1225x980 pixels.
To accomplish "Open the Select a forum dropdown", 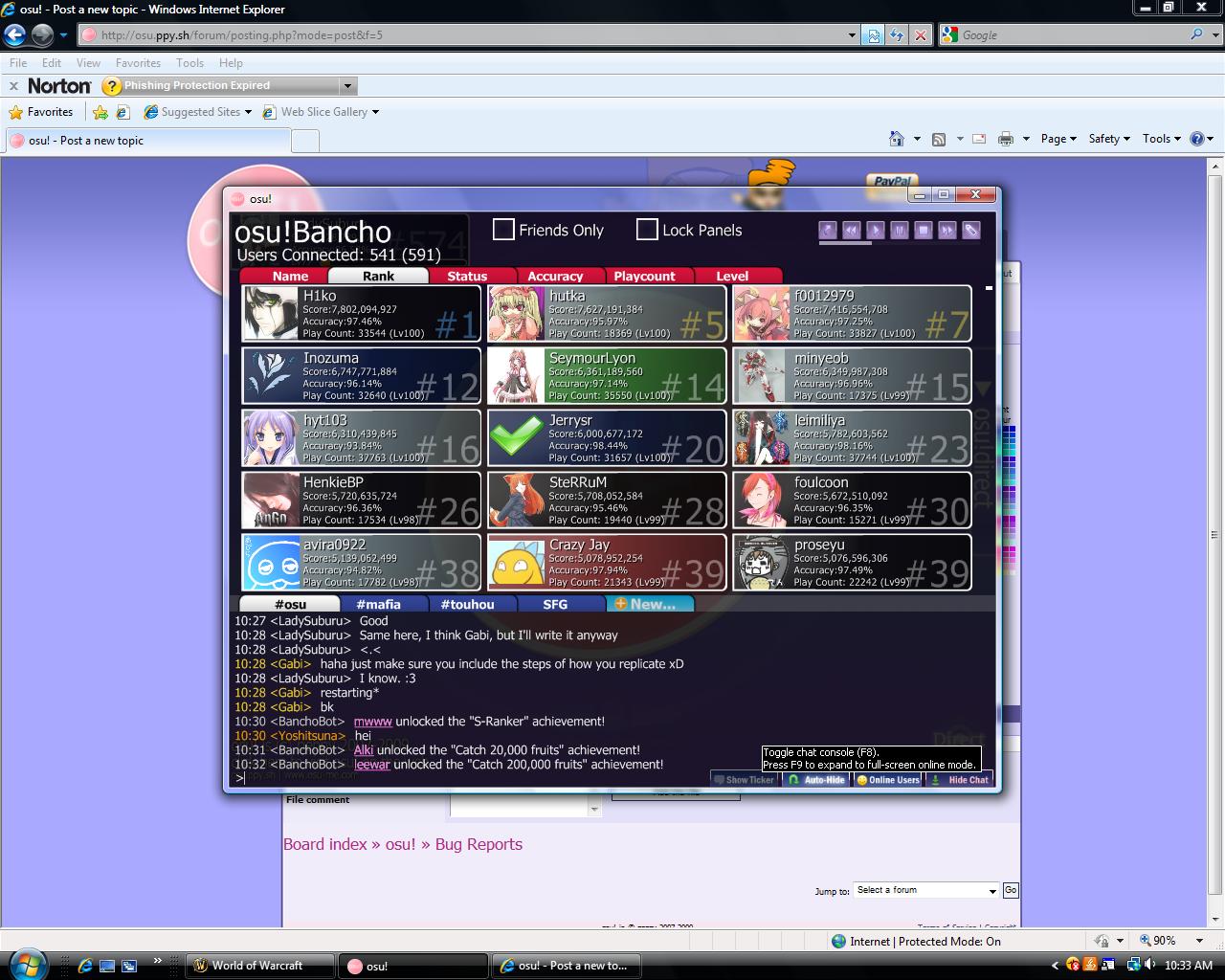I will pyautogui.click(x=926, y=890).
